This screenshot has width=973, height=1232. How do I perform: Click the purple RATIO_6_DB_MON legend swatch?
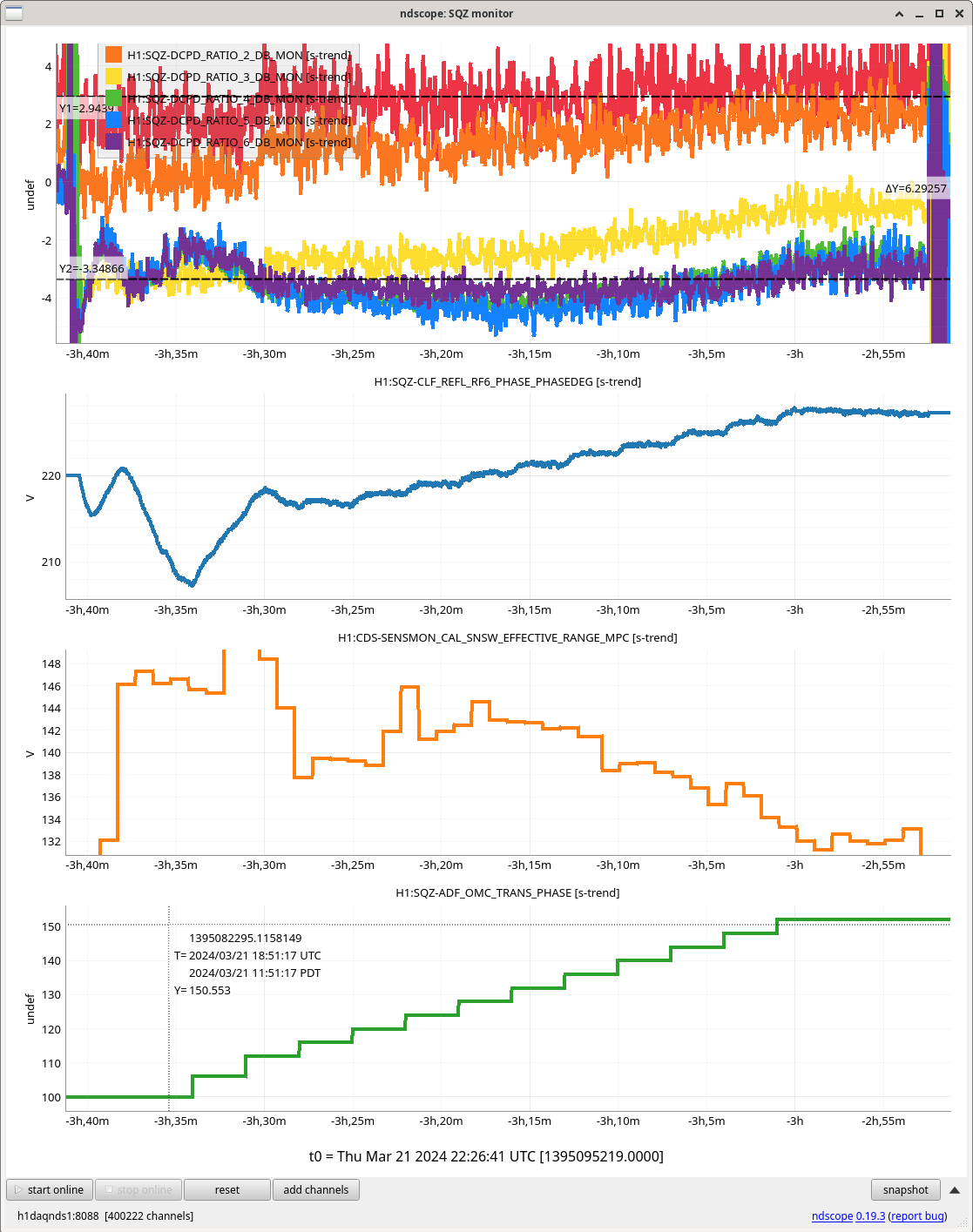(113, 142)
